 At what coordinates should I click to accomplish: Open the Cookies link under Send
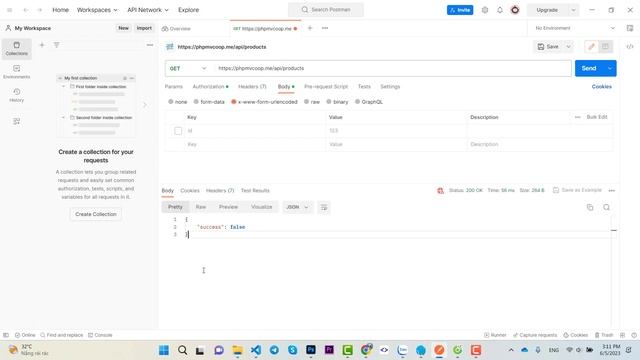tap(601, 87)
